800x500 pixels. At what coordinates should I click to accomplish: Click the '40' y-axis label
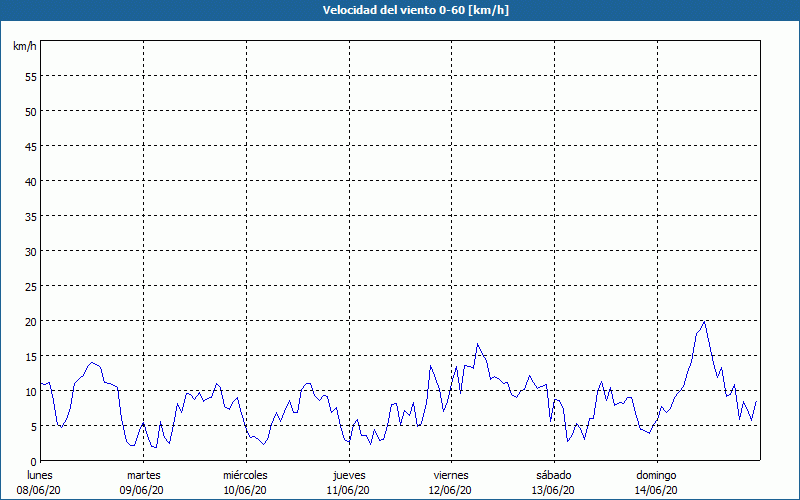(x=31, y=182)
